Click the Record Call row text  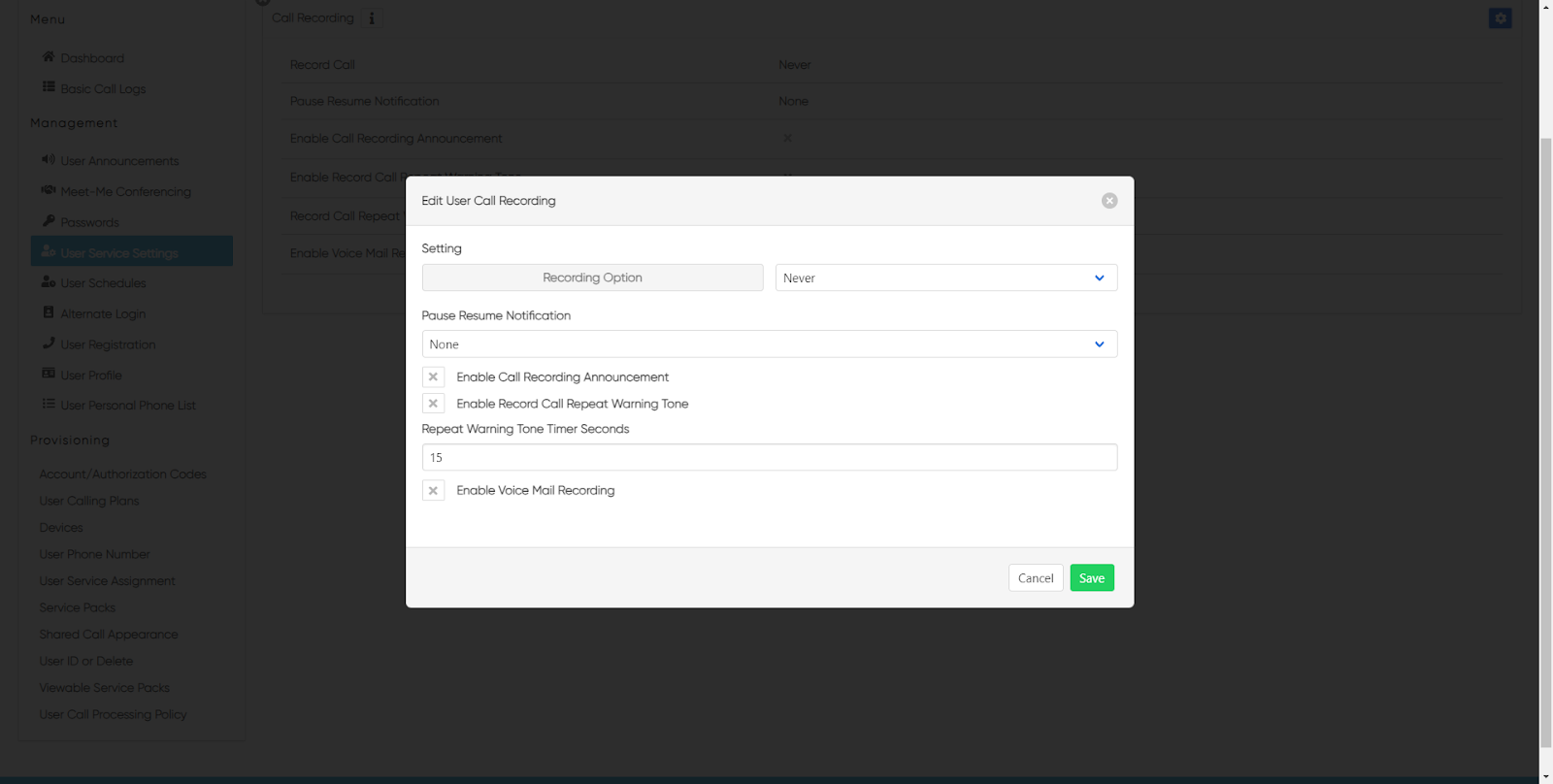pyautogui.click(x=322, y=65)
